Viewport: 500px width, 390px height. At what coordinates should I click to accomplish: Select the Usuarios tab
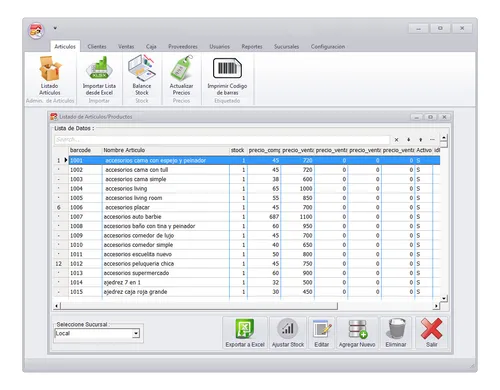219,47
